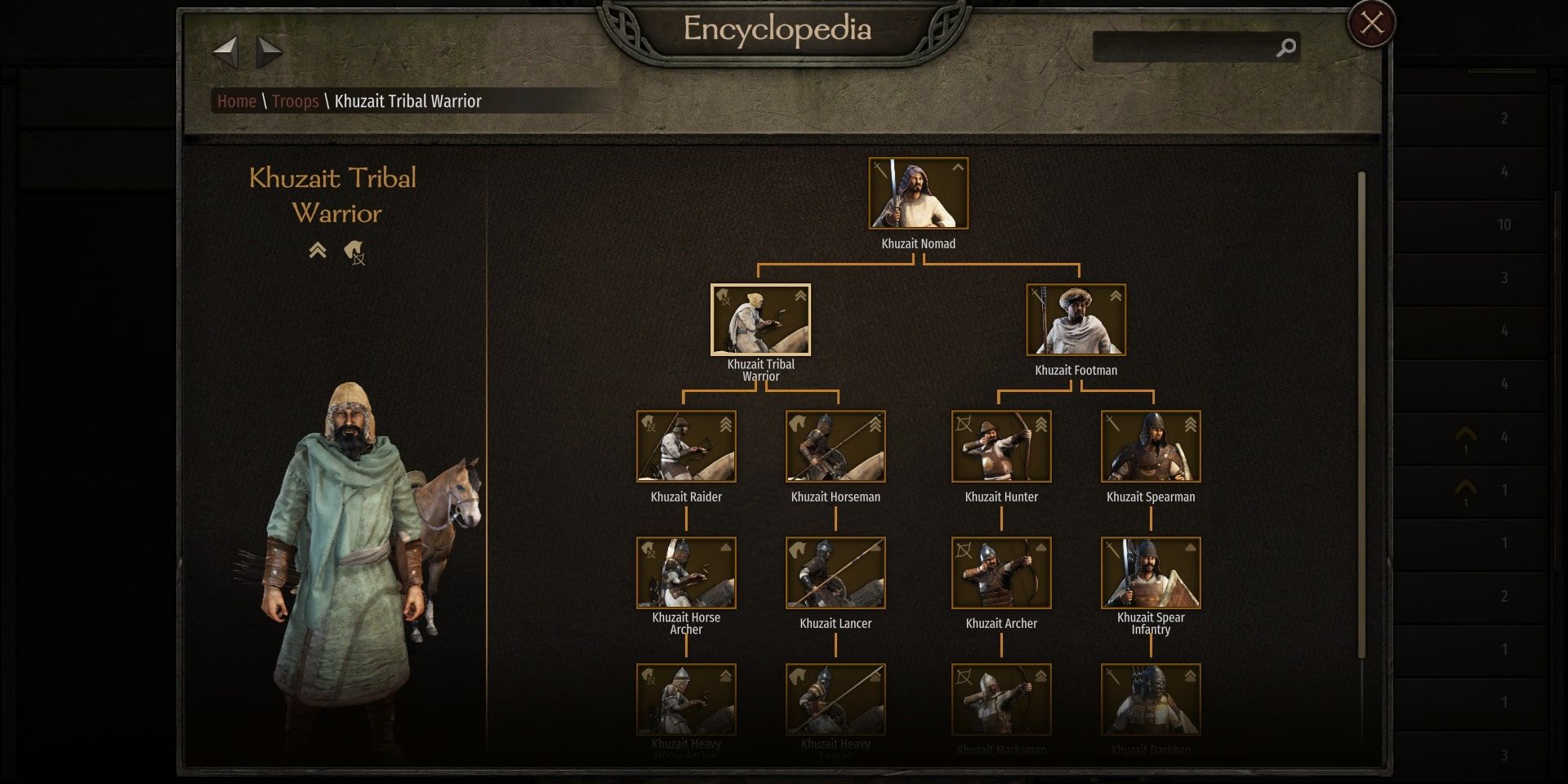Select the Khuzait Footman troop
The image size is (1568, 784).
1076,320
